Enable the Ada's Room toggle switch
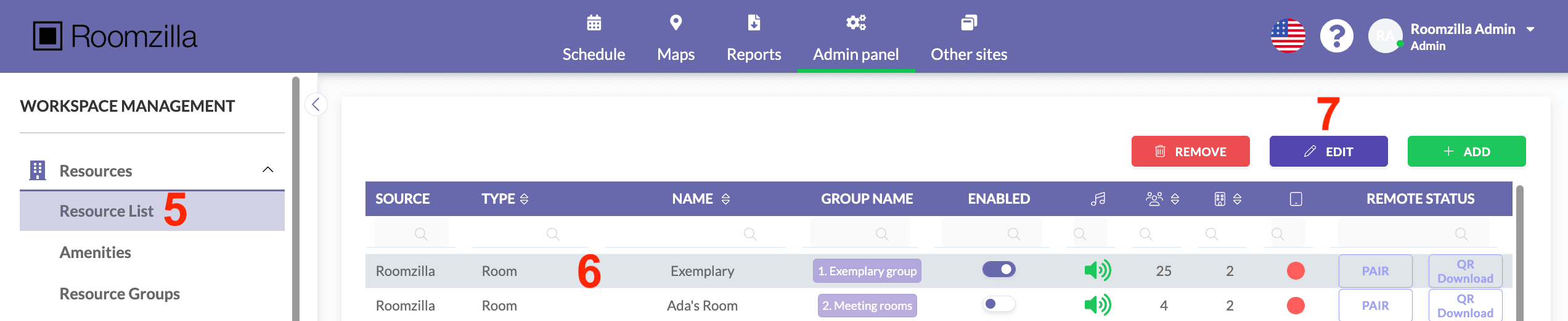Screen dimensions: 1568x321 coord(998,304)
